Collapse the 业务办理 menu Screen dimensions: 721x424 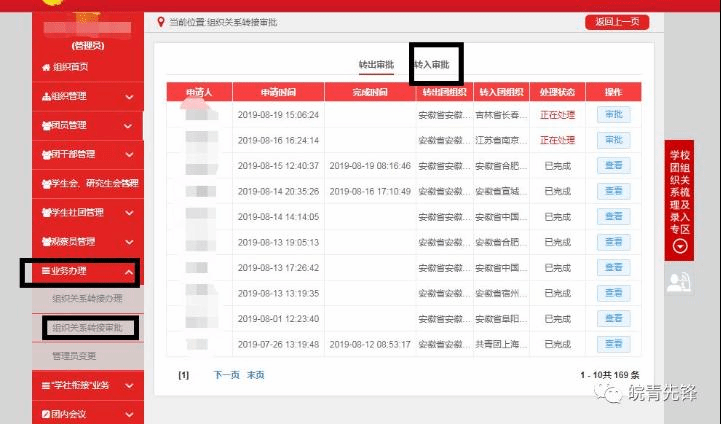[129, 271]
